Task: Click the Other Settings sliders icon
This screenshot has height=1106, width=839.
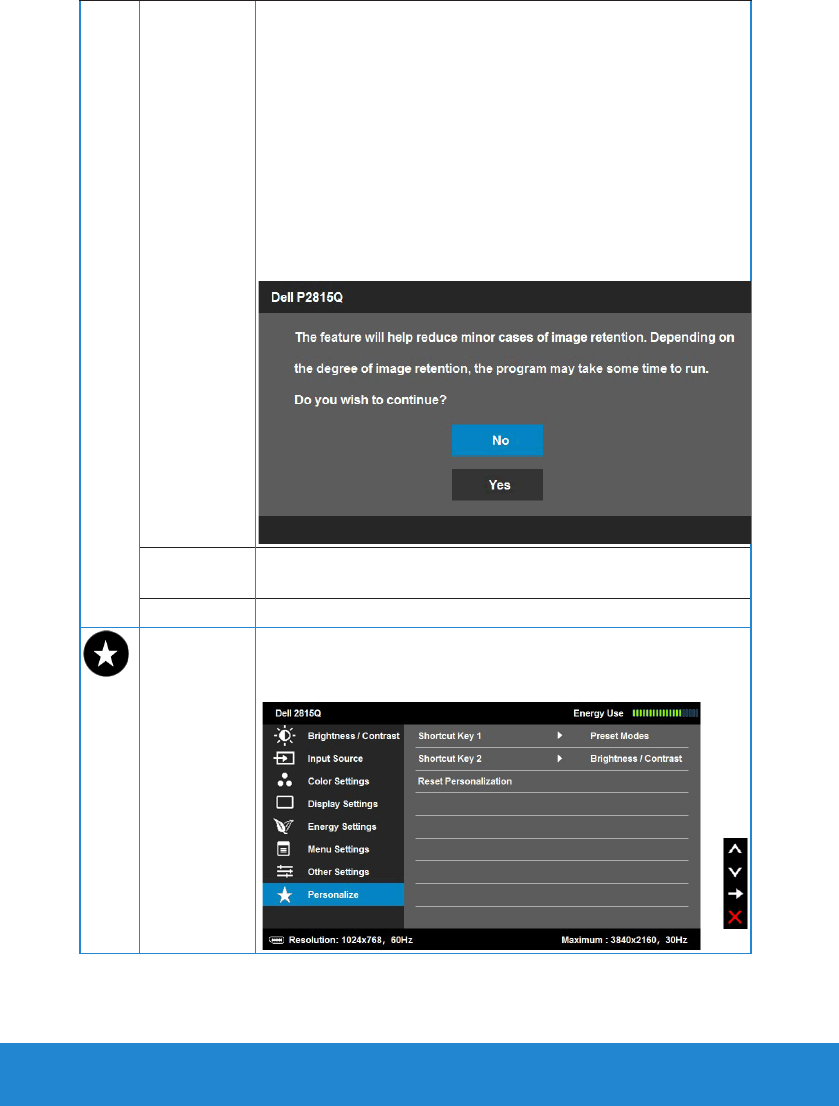Action: tap(284, 871)
